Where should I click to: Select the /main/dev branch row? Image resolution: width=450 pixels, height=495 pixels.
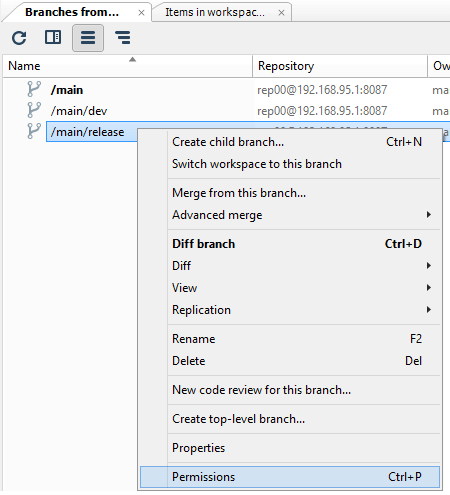coord(226,110)
